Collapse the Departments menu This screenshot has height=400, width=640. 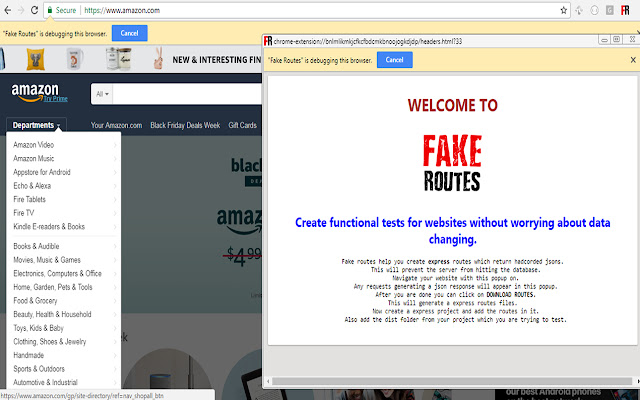pyautogui.click(x=36, y=125)
